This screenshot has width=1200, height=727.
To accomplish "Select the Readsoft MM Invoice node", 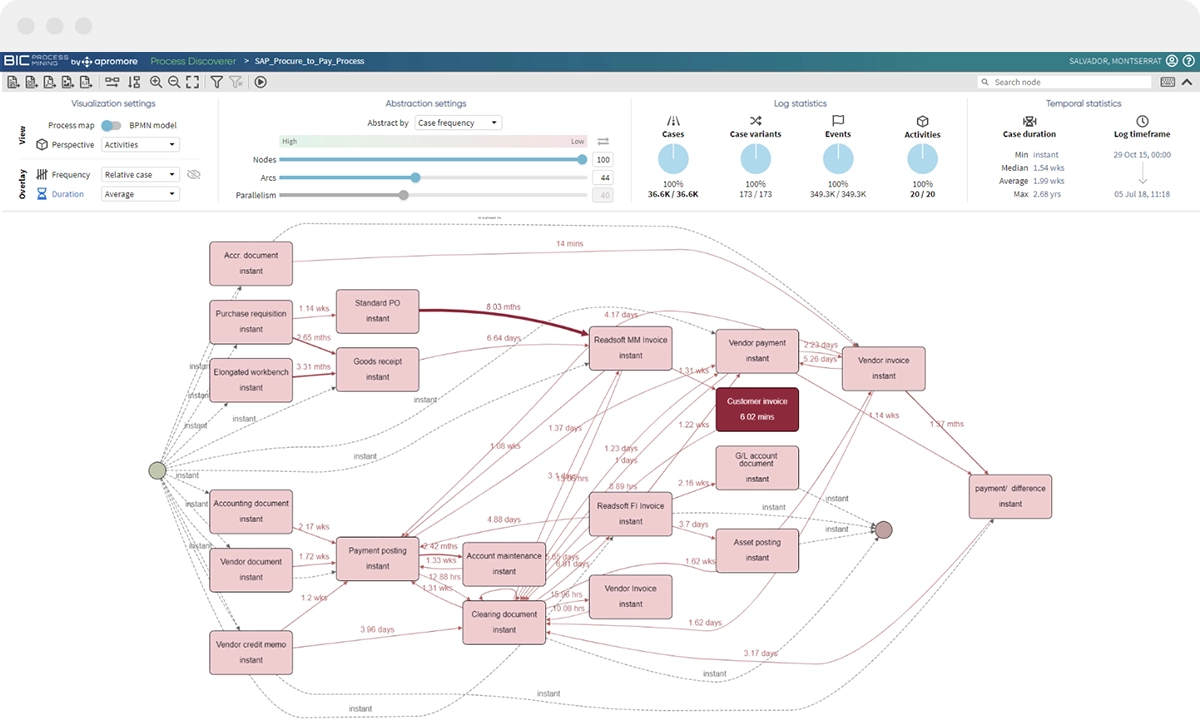I will point(630,347).
